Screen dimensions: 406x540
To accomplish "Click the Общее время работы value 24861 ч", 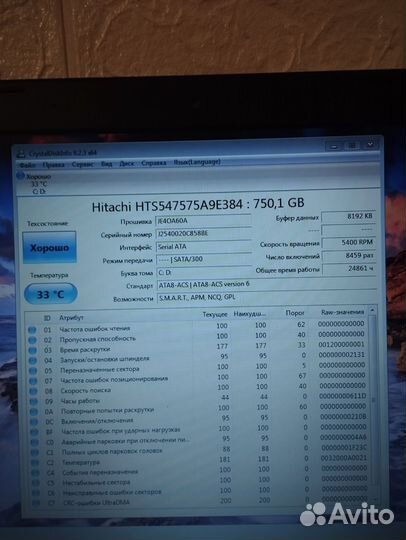I will click(x=348, y=269).
